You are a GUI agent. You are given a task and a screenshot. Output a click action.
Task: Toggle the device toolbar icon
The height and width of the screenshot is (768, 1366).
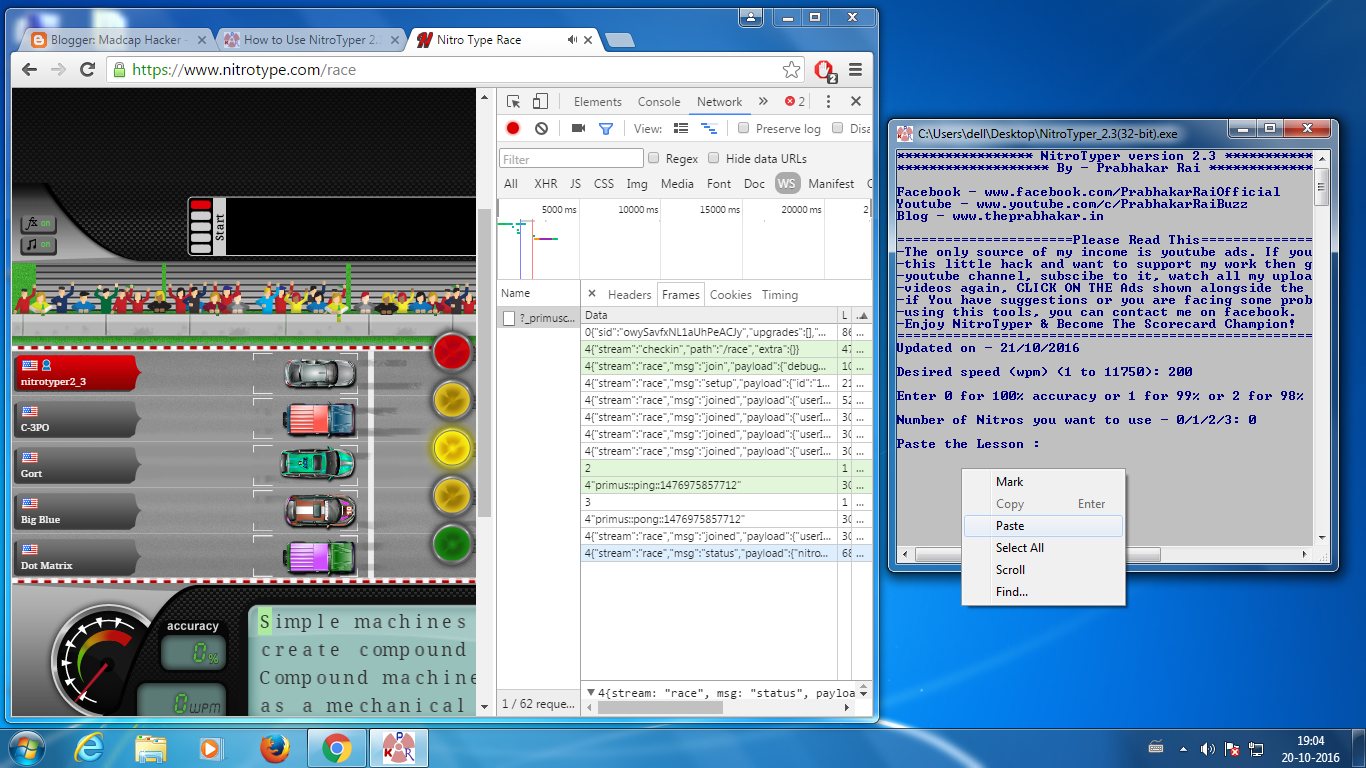540,101
